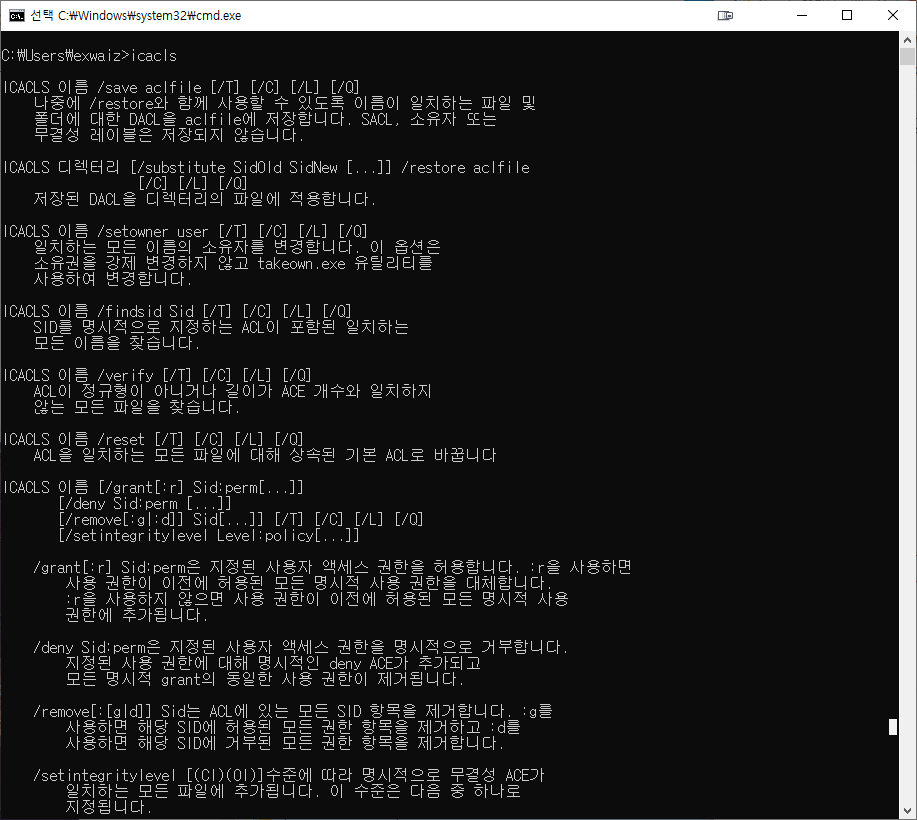This screenshot has height=820, width=917.
Task: Click the scrollbar up arrow
Action: coord(907,40)
